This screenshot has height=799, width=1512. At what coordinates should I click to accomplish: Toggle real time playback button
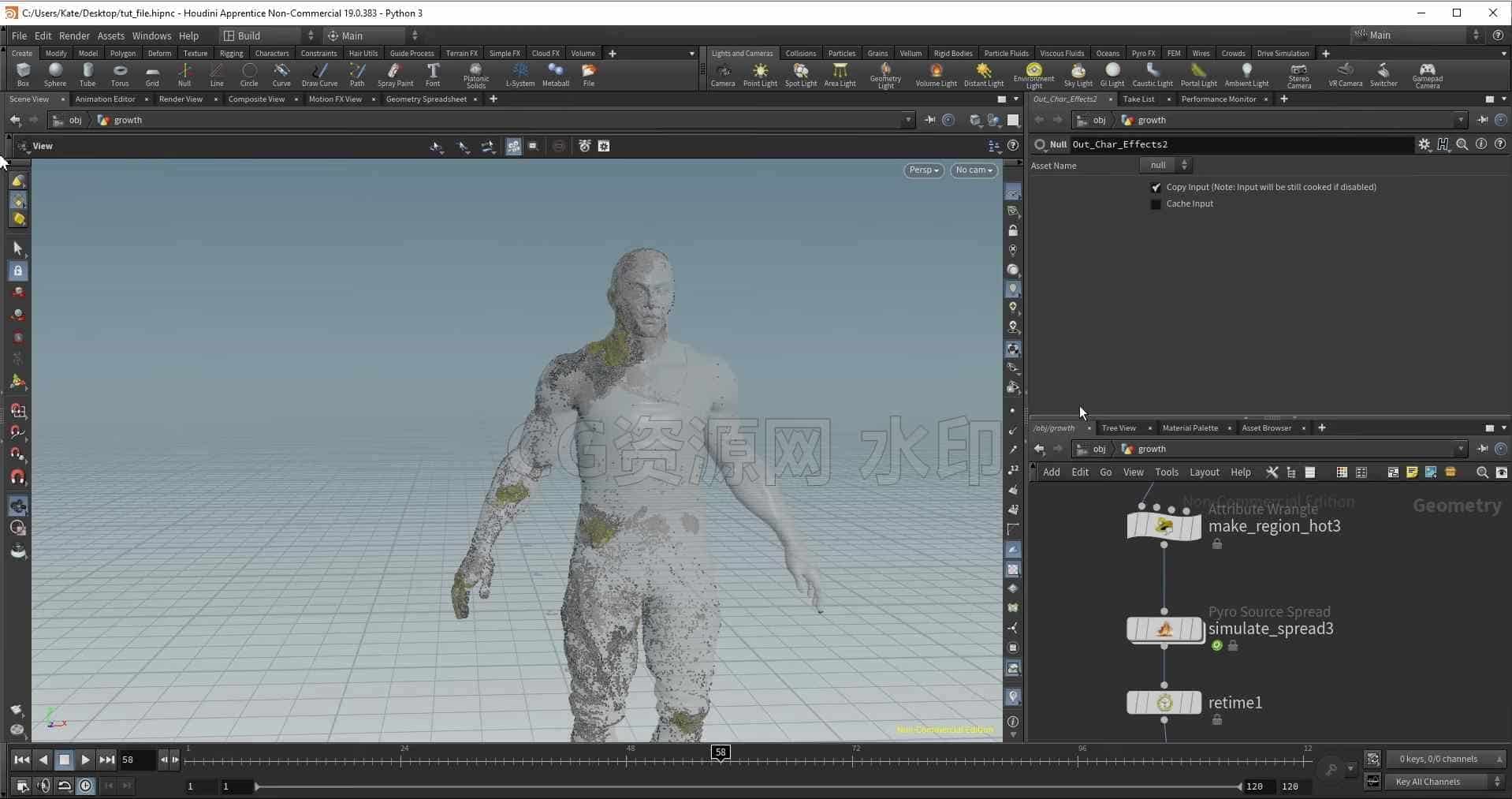pyautogui.click(x=86, y=786)
